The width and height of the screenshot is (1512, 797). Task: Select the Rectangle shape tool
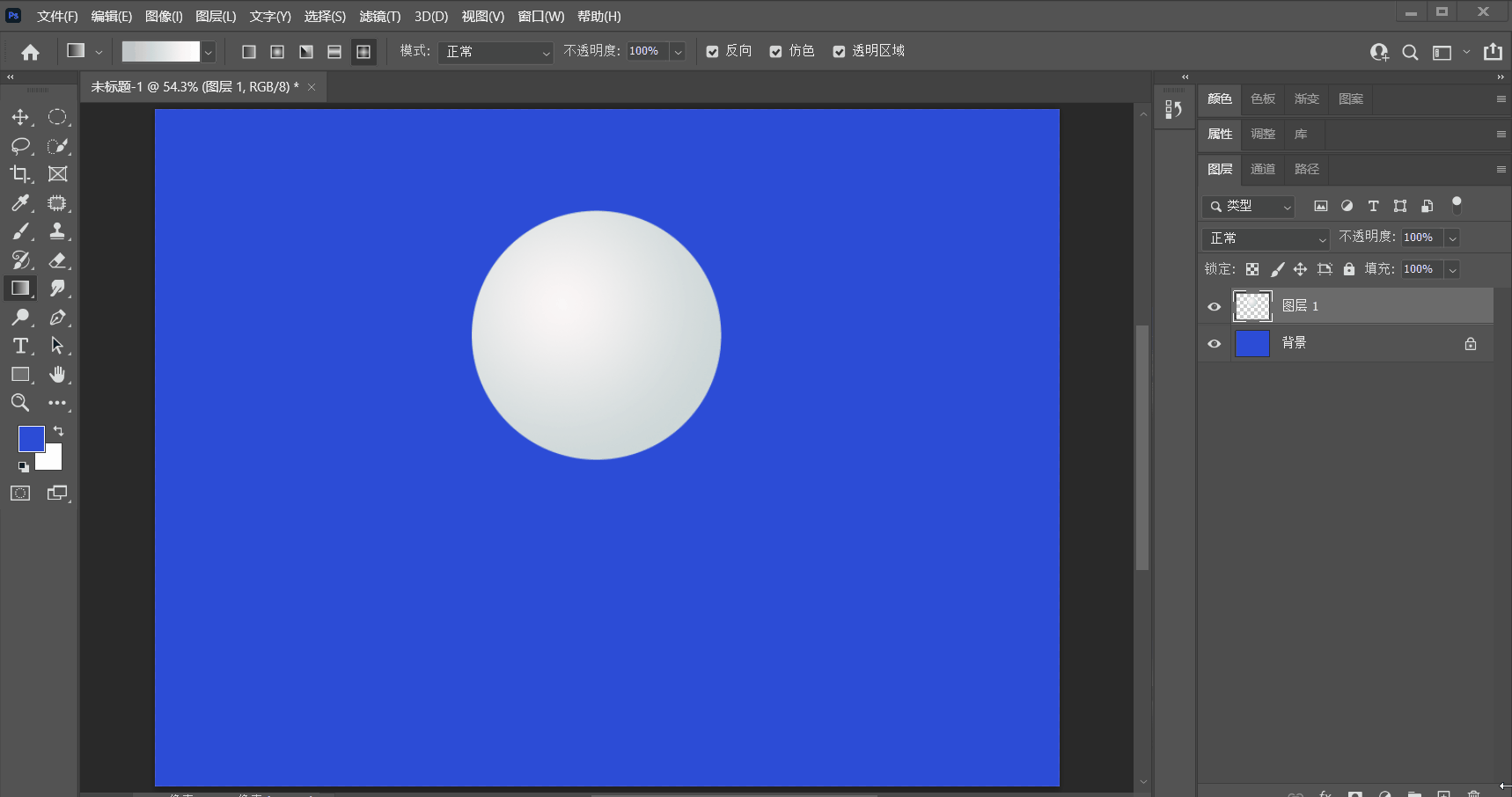(20, 375)
